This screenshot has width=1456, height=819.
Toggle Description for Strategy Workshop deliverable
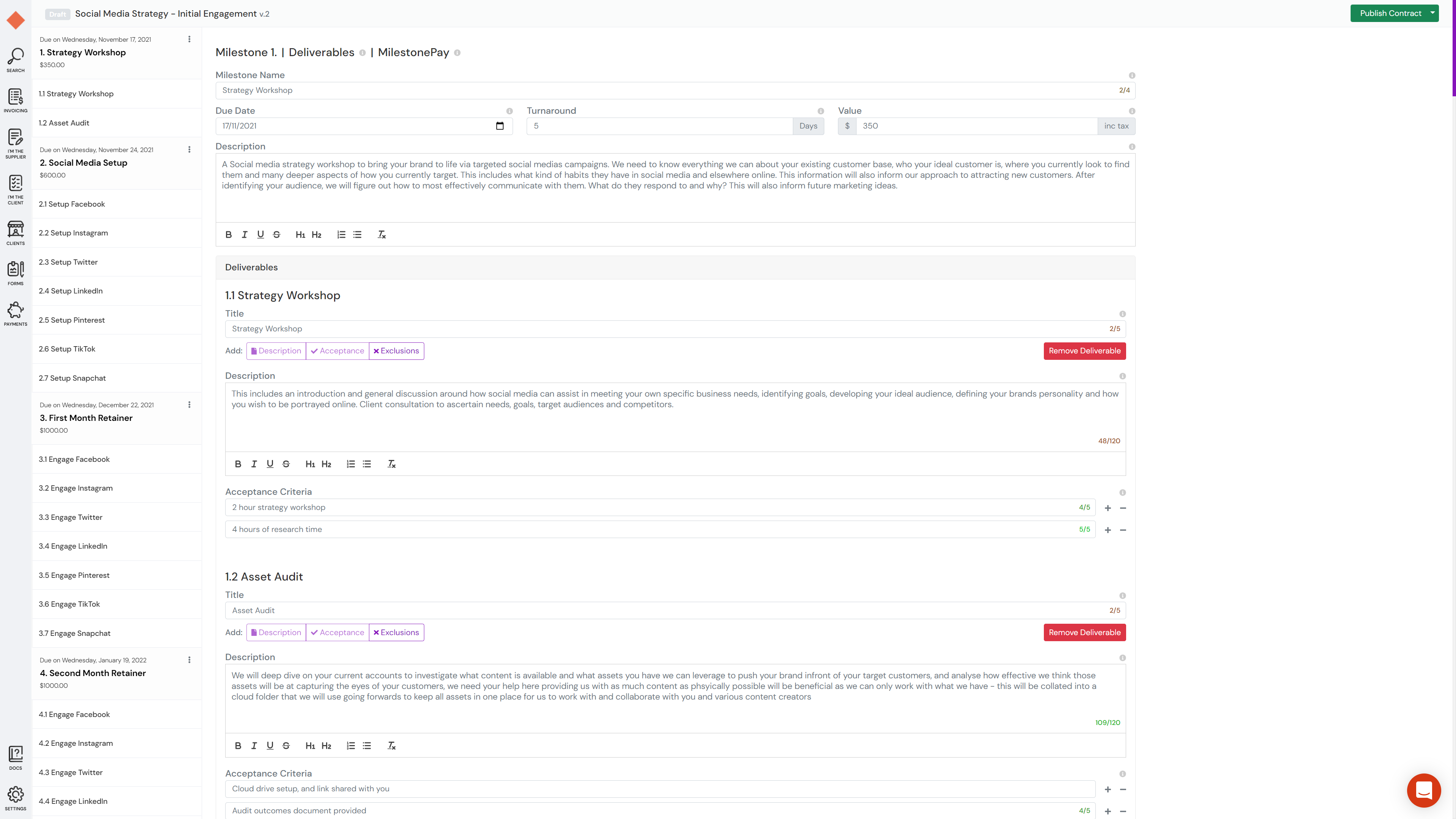pos(276,351)
